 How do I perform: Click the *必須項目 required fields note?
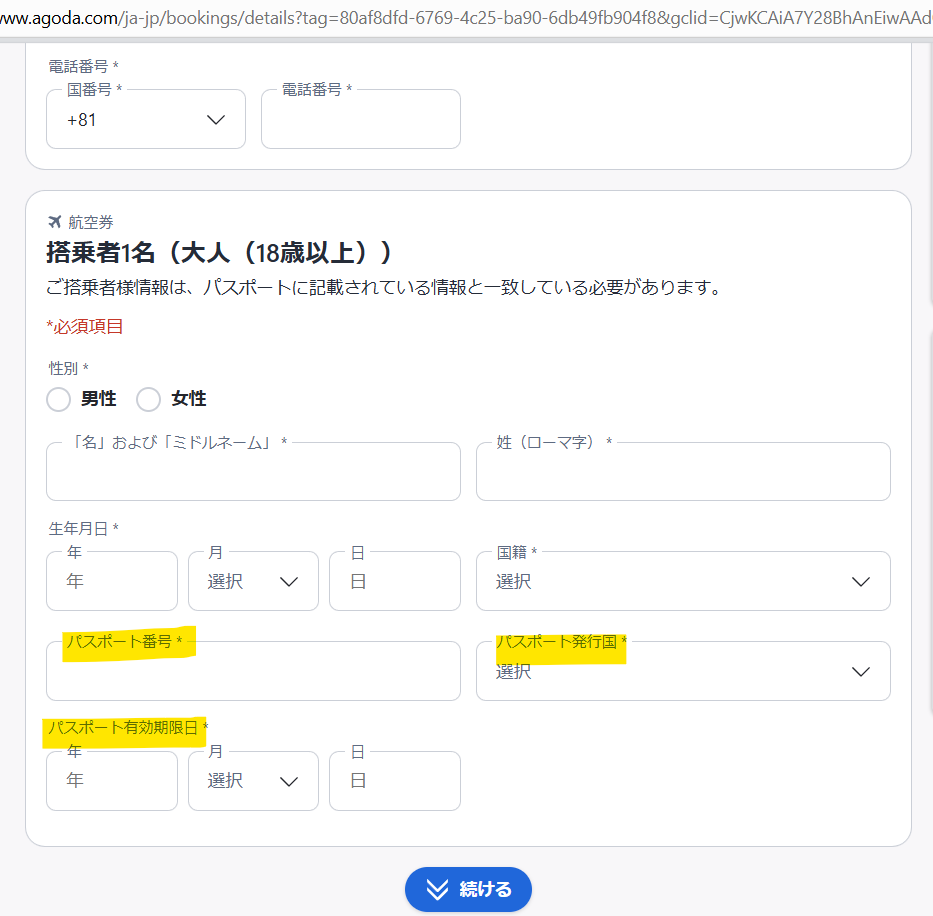point(85,326)
